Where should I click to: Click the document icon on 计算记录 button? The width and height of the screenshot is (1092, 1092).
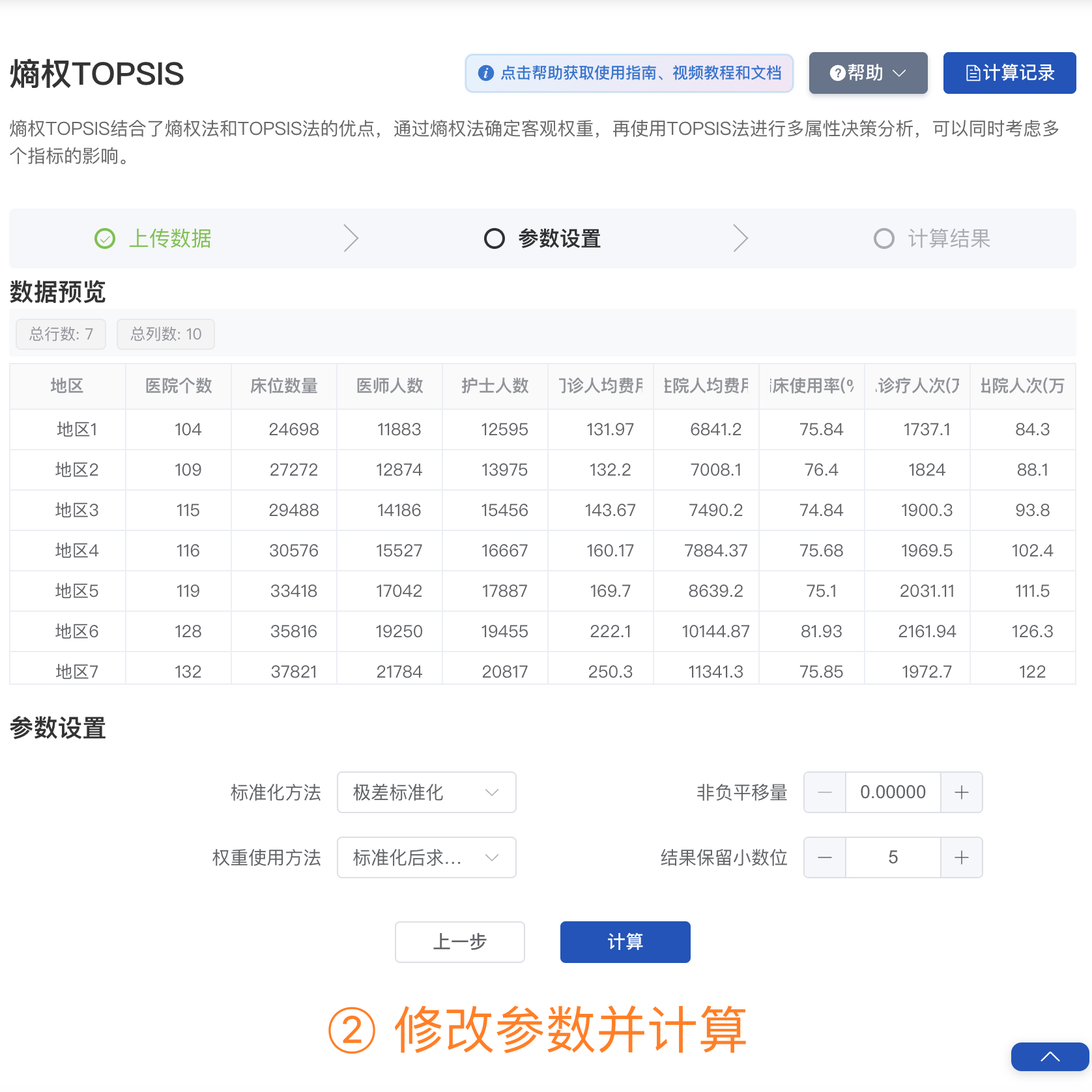tap(973, 73)
